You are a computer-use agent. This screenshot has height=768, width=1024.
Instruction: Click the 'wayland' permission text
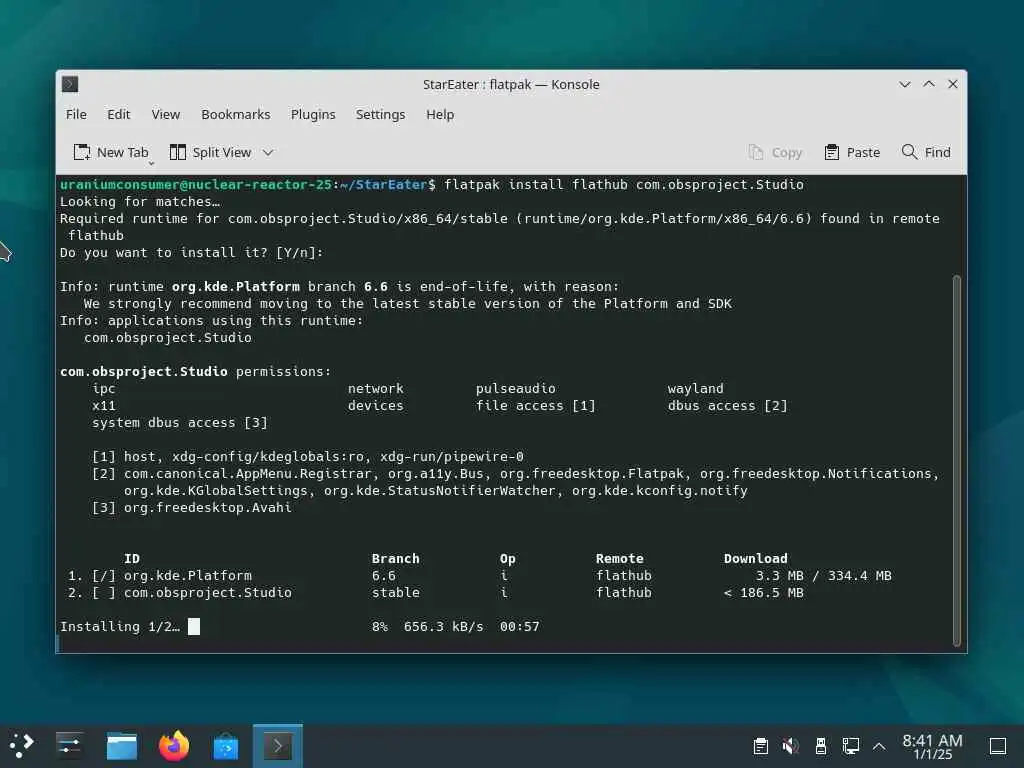(696, 388)
